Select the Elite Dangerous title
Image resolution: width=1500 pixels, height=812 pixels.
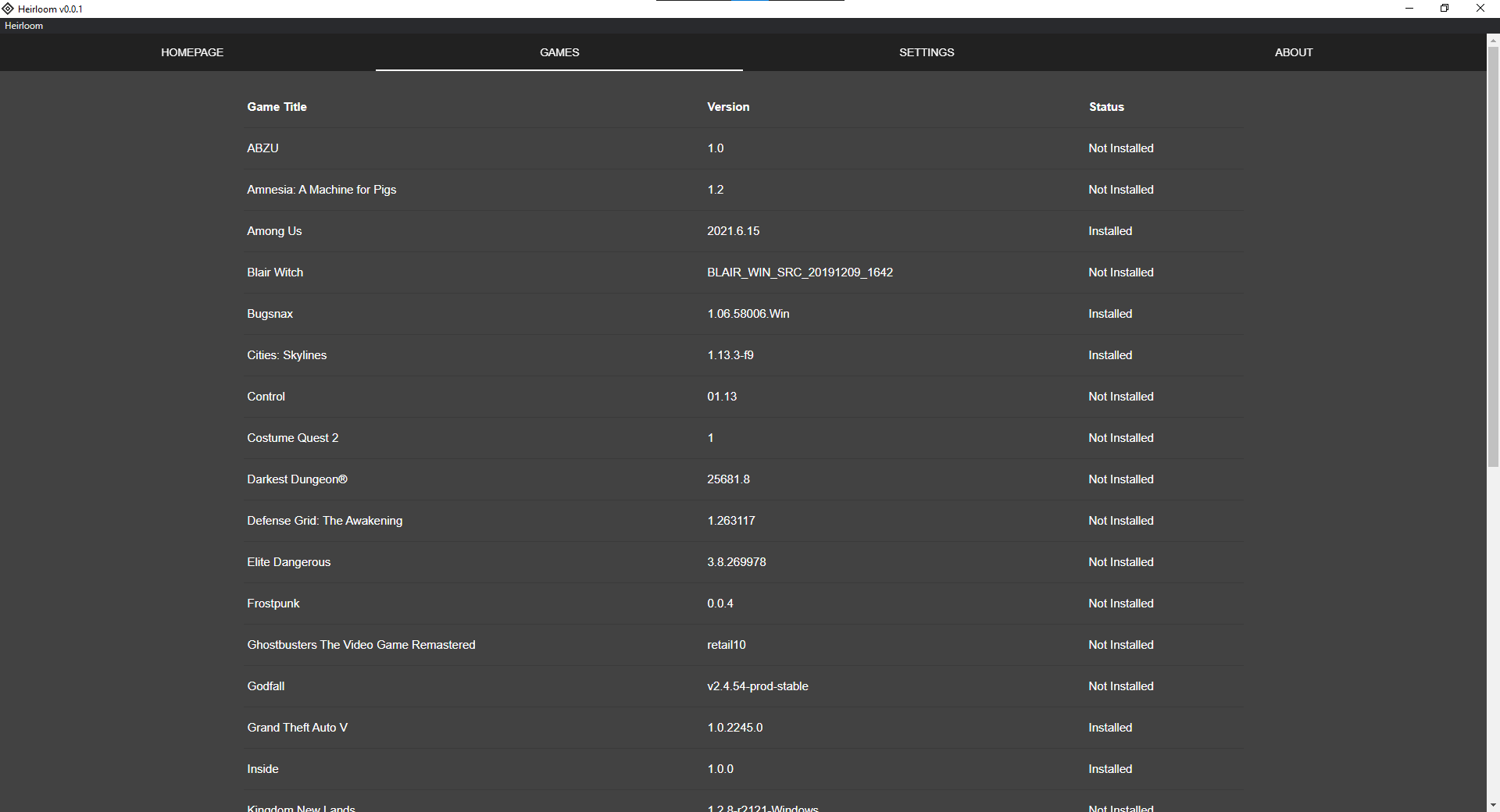click(x=288, y=562)
